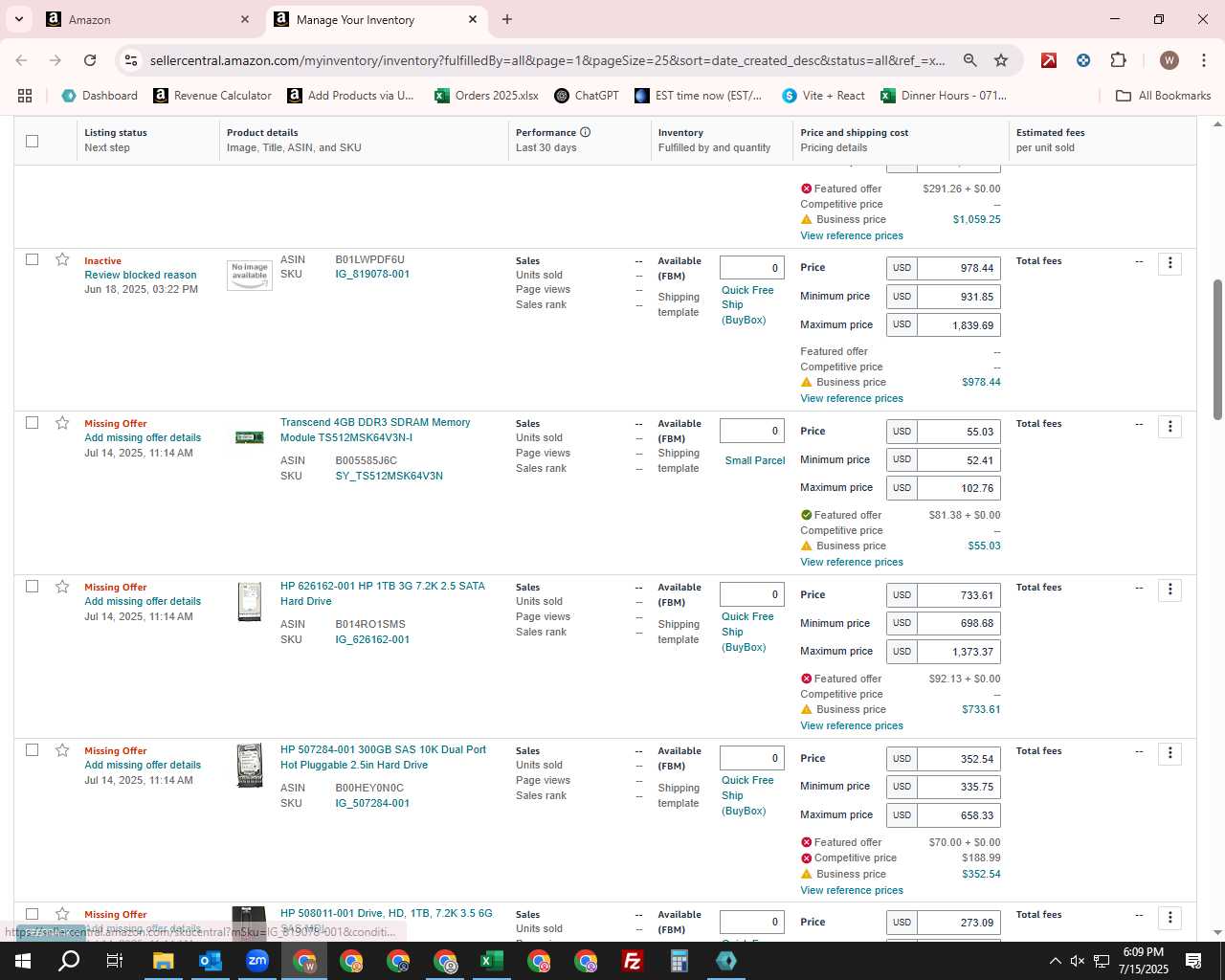Viewport: 1225px width, 980px height.
Task: Edit the minimum price field showing 698.68
Action: (959, 623)
